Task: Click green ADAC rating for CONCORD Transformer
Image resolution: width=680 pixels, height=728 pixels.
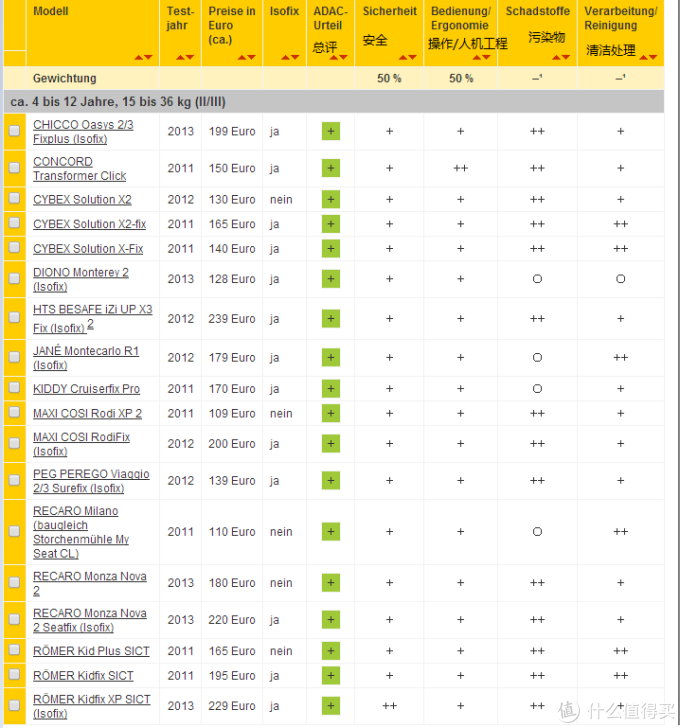Action: (x=331, y=168)
